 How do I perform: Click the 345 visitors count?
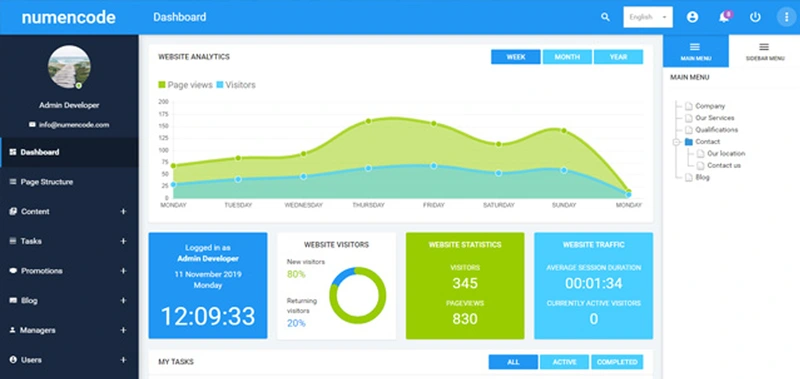465,284
